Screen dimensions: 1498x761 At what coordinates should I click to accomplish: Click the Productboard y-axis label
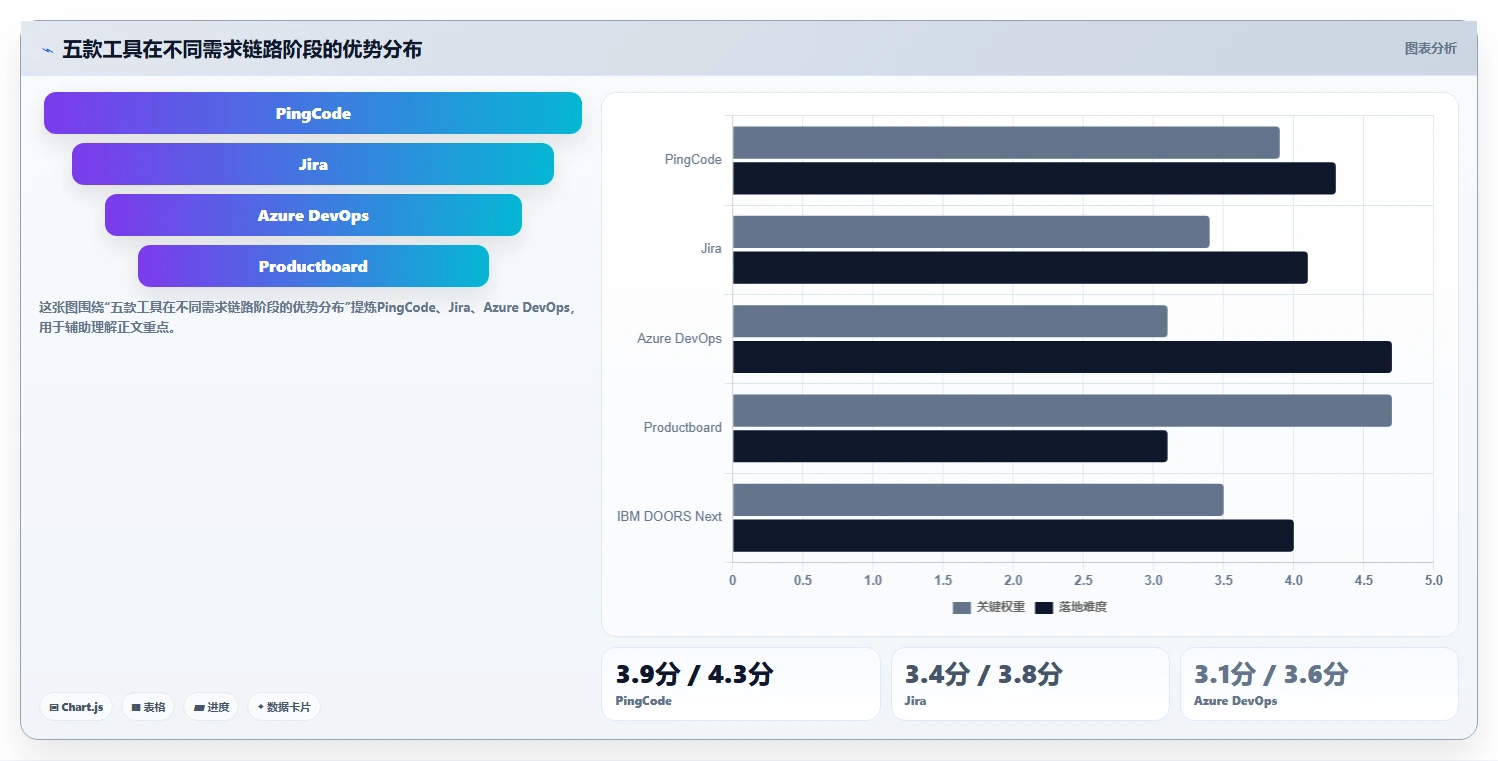click(682, 427)
